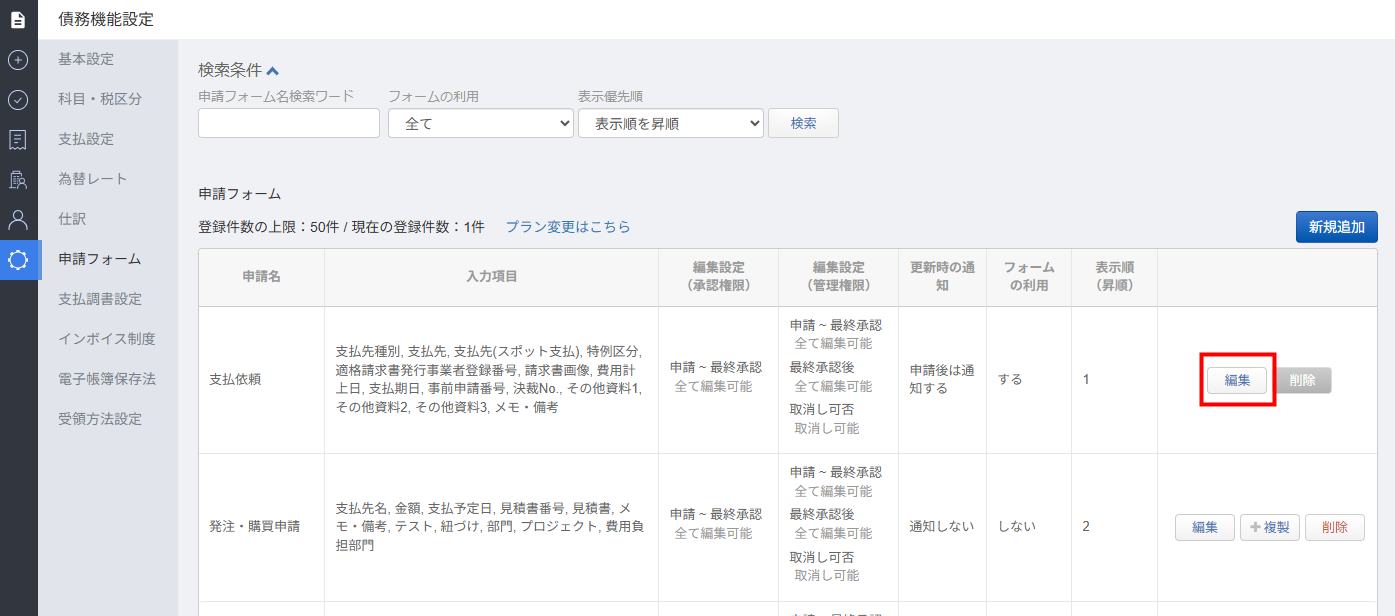The height and width of the screenshot is (616, 1395).
Task: Click ＋複製 for 発注・購買申請 form
Action: 1269,527
